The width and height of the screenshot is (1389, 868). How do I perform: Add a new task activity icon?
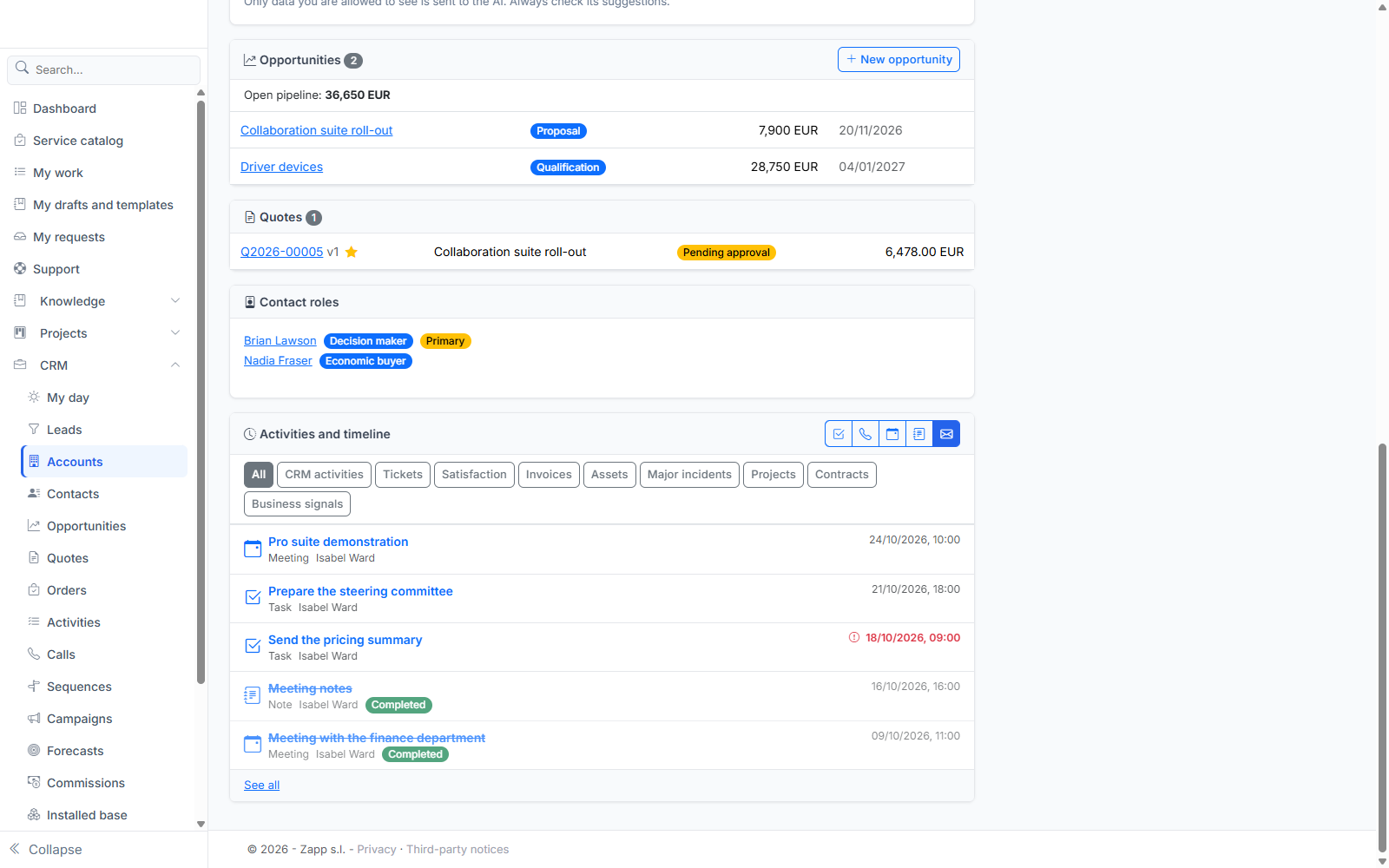(839, 434)
